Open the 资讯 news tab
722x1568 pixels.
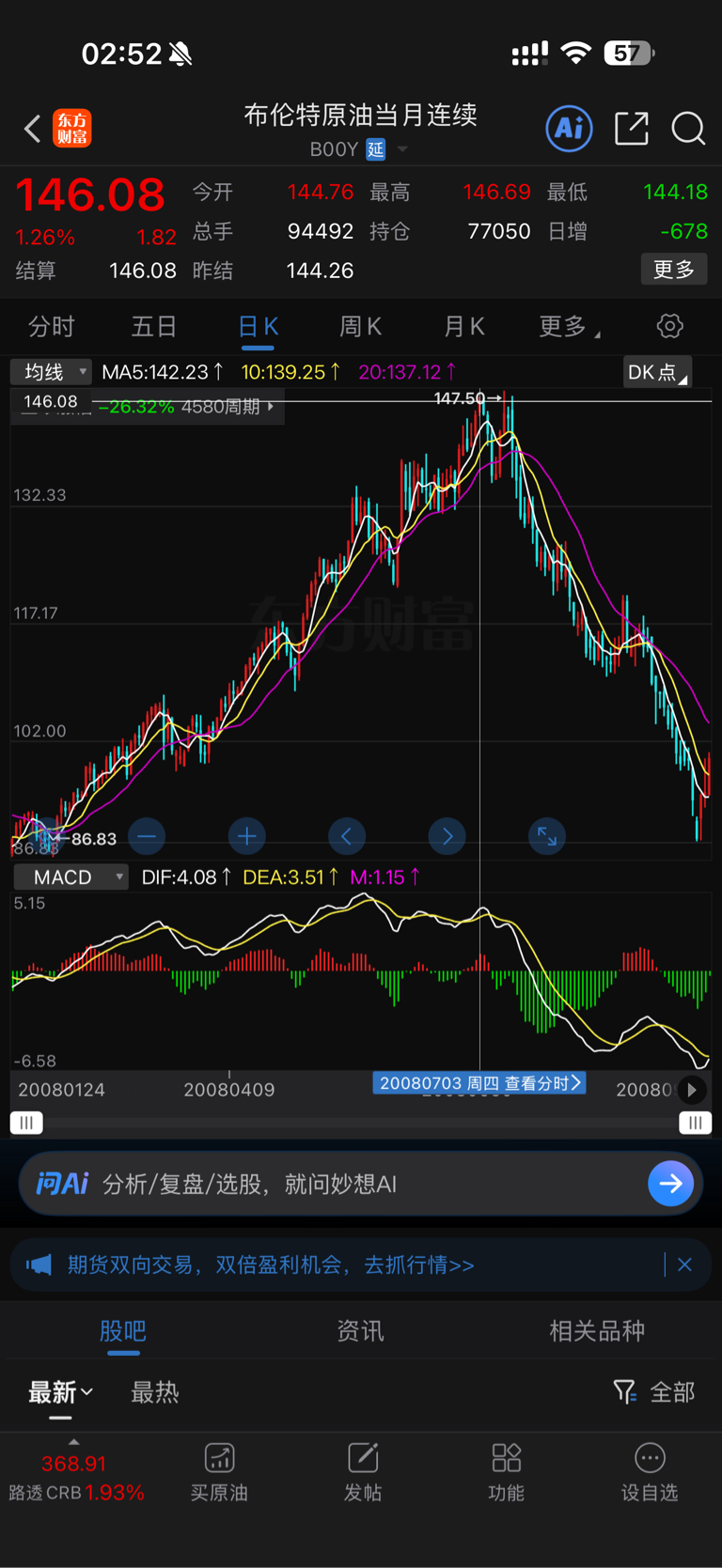(x=360, y=1330)
